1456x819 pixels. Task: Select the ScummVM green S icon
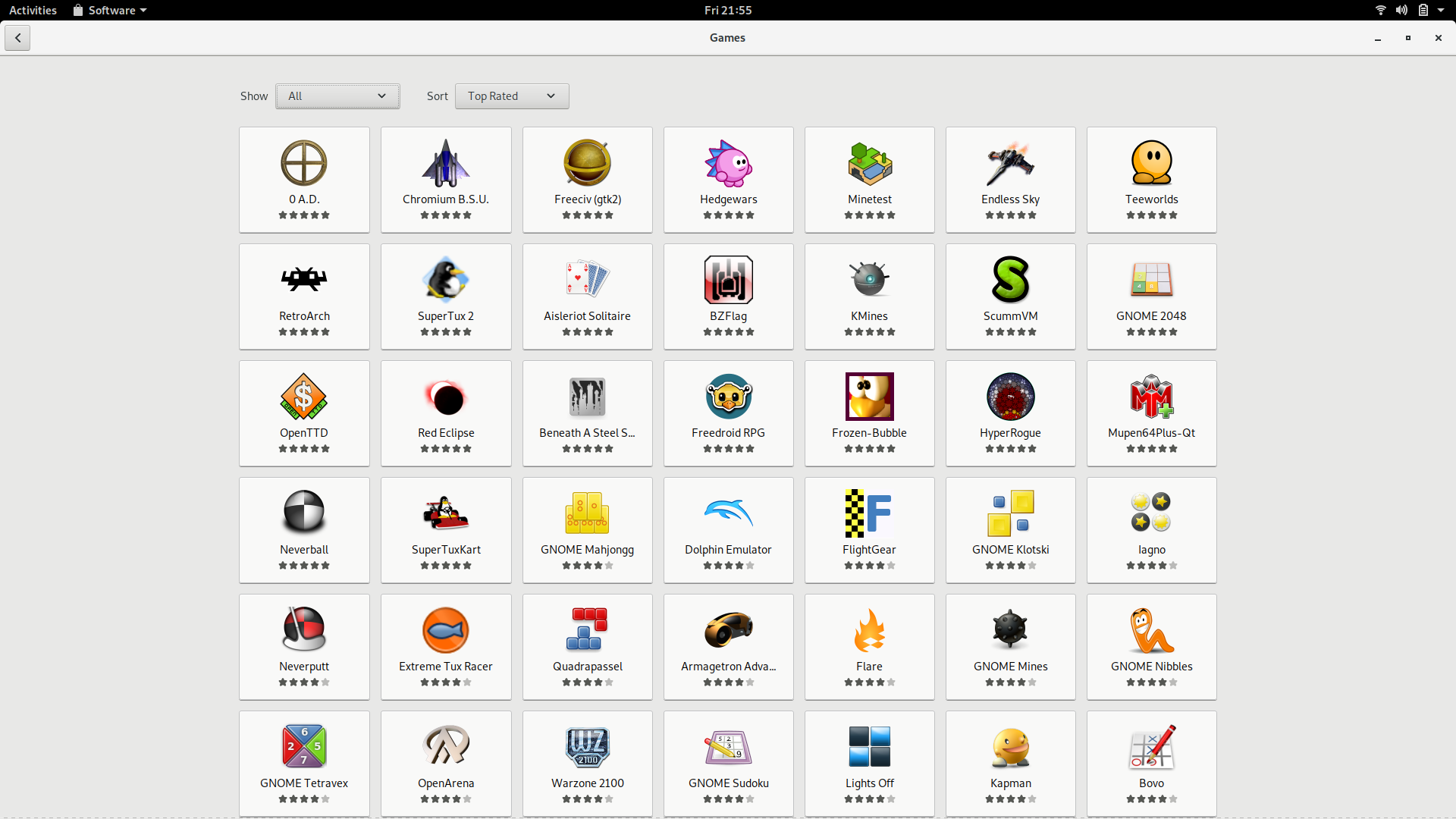[x=1011, y=280]
